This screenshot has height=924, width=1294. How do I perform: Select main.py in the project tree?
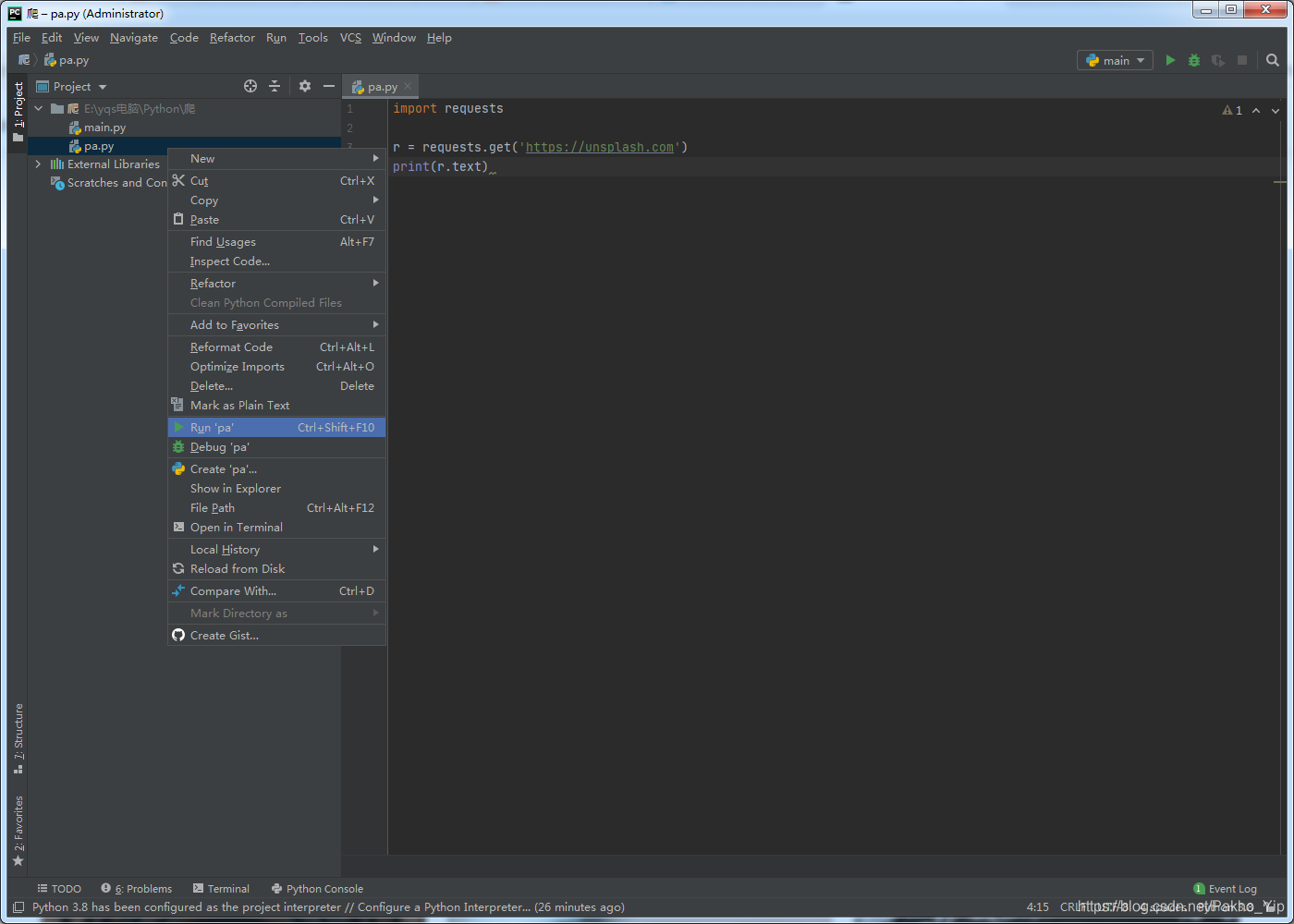[97, 128]
